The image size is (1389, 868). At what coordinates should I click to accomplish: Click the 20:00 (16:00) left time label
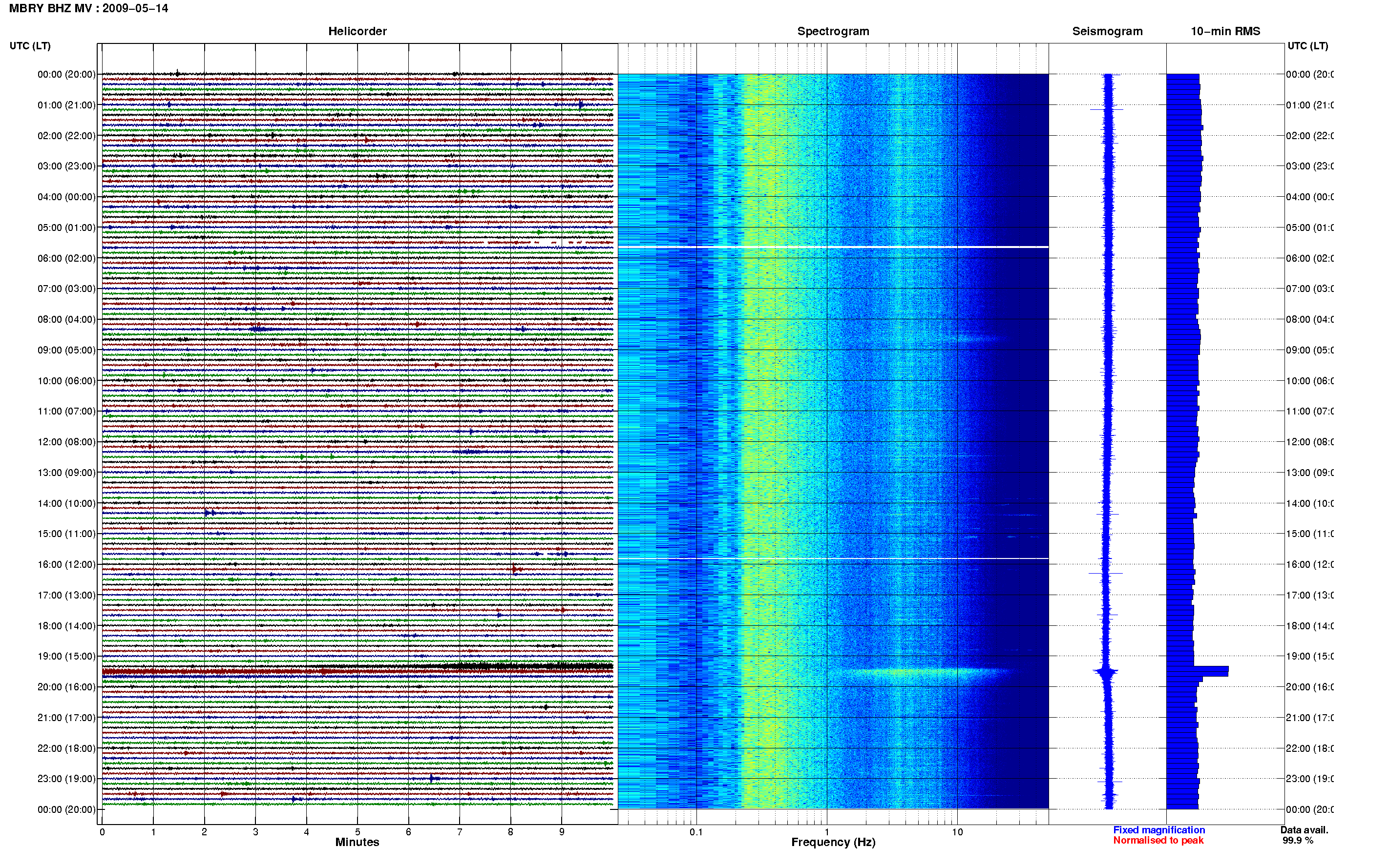(x=66, y=687)
